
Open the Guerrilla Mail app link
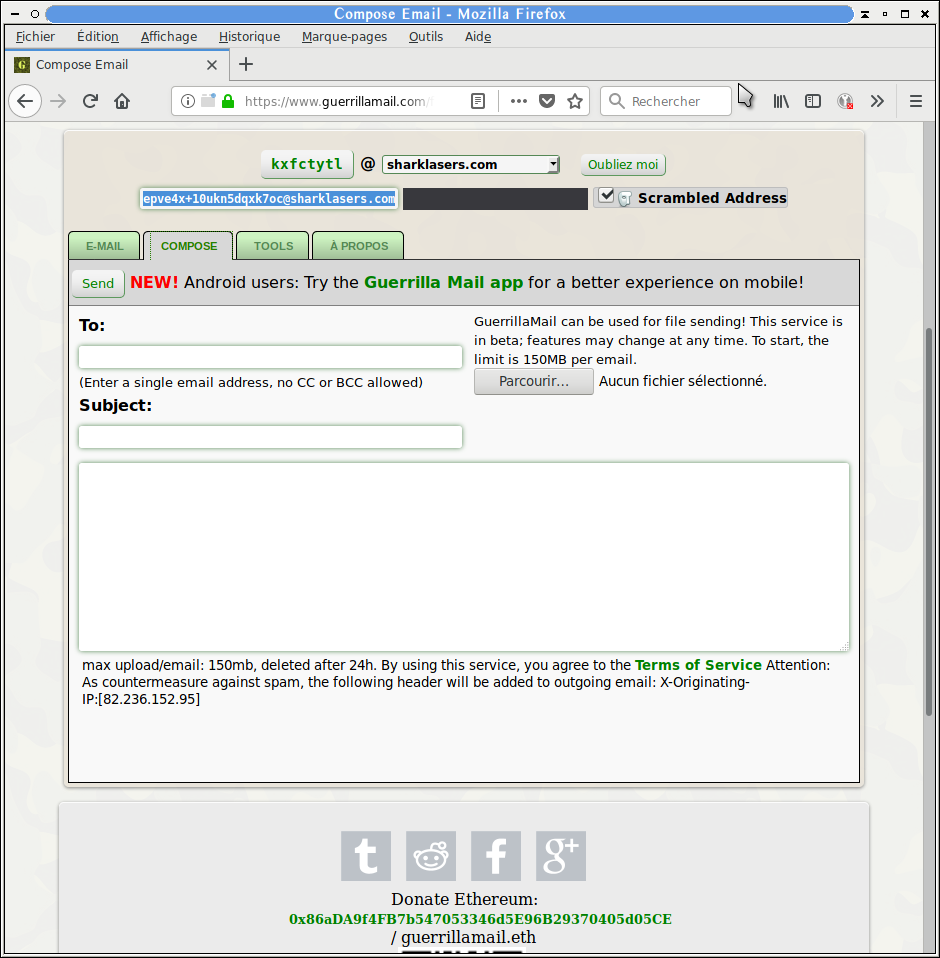443,282
